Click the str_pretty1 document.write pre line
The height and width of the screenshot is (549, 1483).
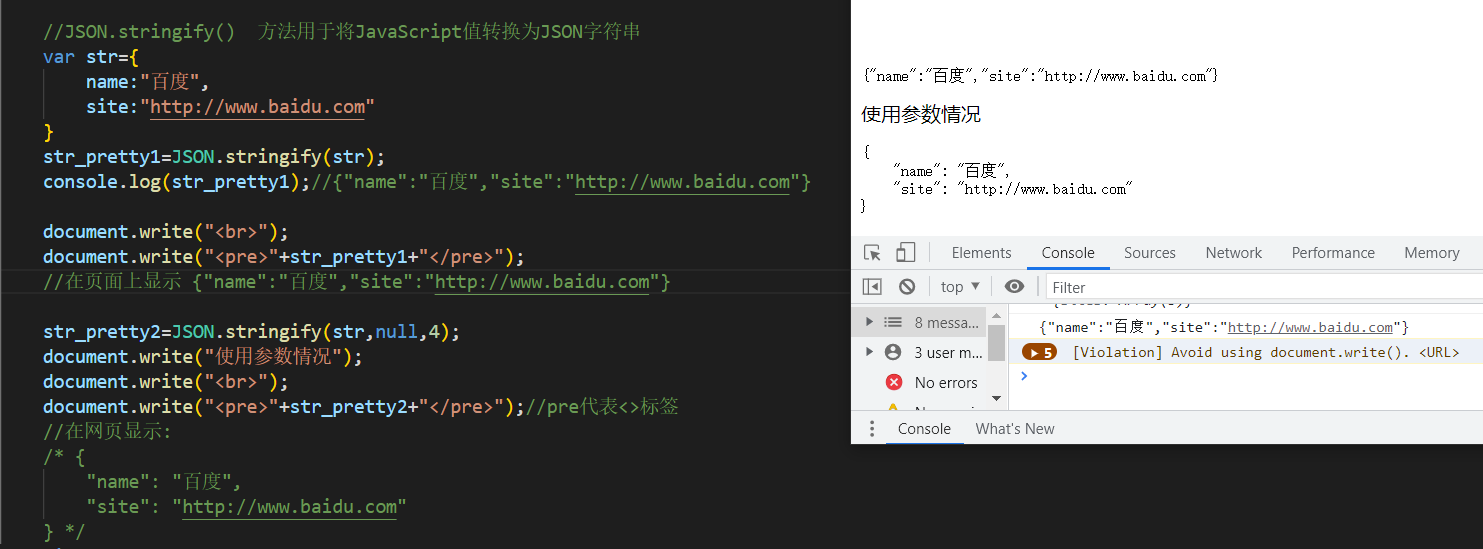pos(283,257)
